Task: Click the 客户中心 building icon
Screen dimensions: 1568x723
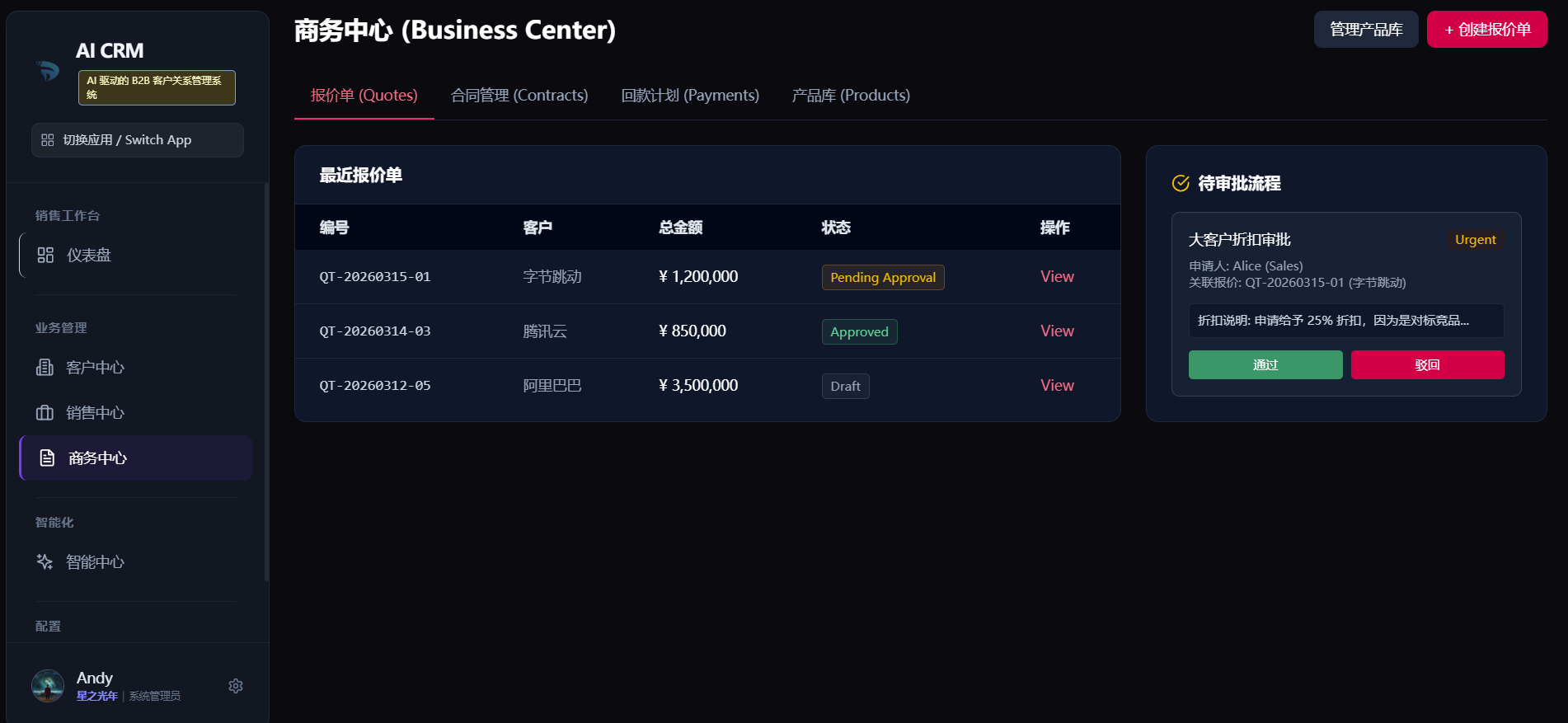Action: click(45, 368)
